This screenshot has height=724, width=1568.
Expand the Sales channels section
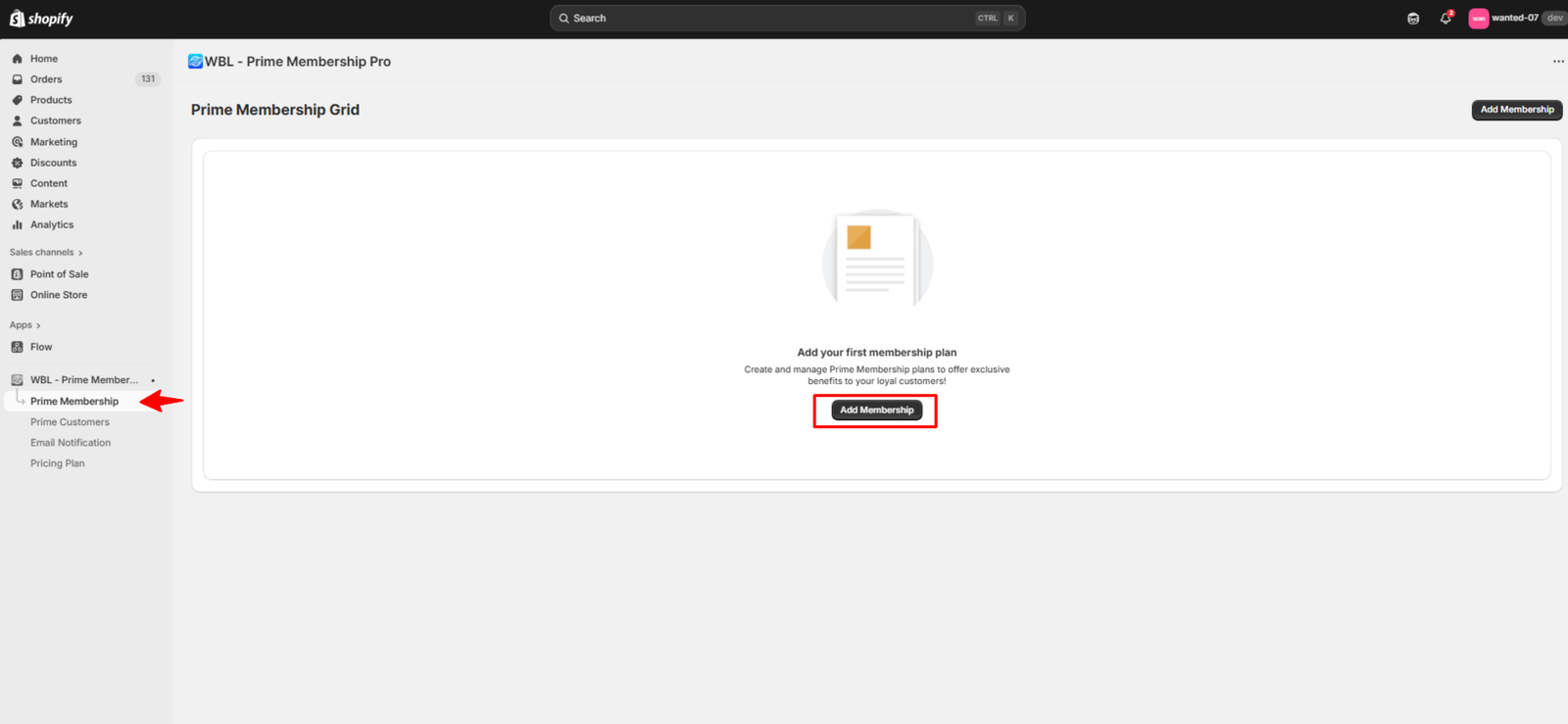pos(46,253)
